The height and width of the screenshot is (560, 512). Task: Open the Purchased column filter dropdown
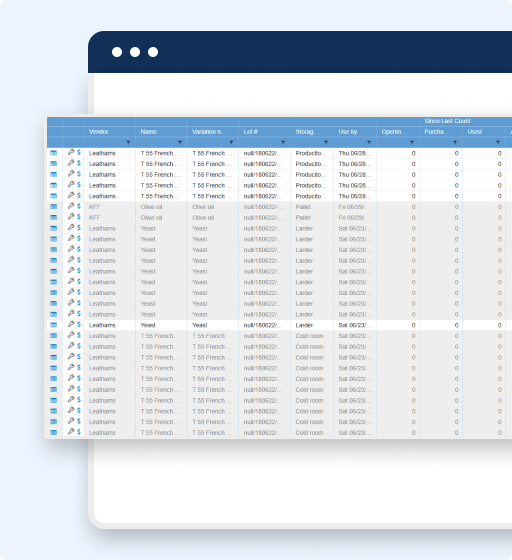(455, 142)
